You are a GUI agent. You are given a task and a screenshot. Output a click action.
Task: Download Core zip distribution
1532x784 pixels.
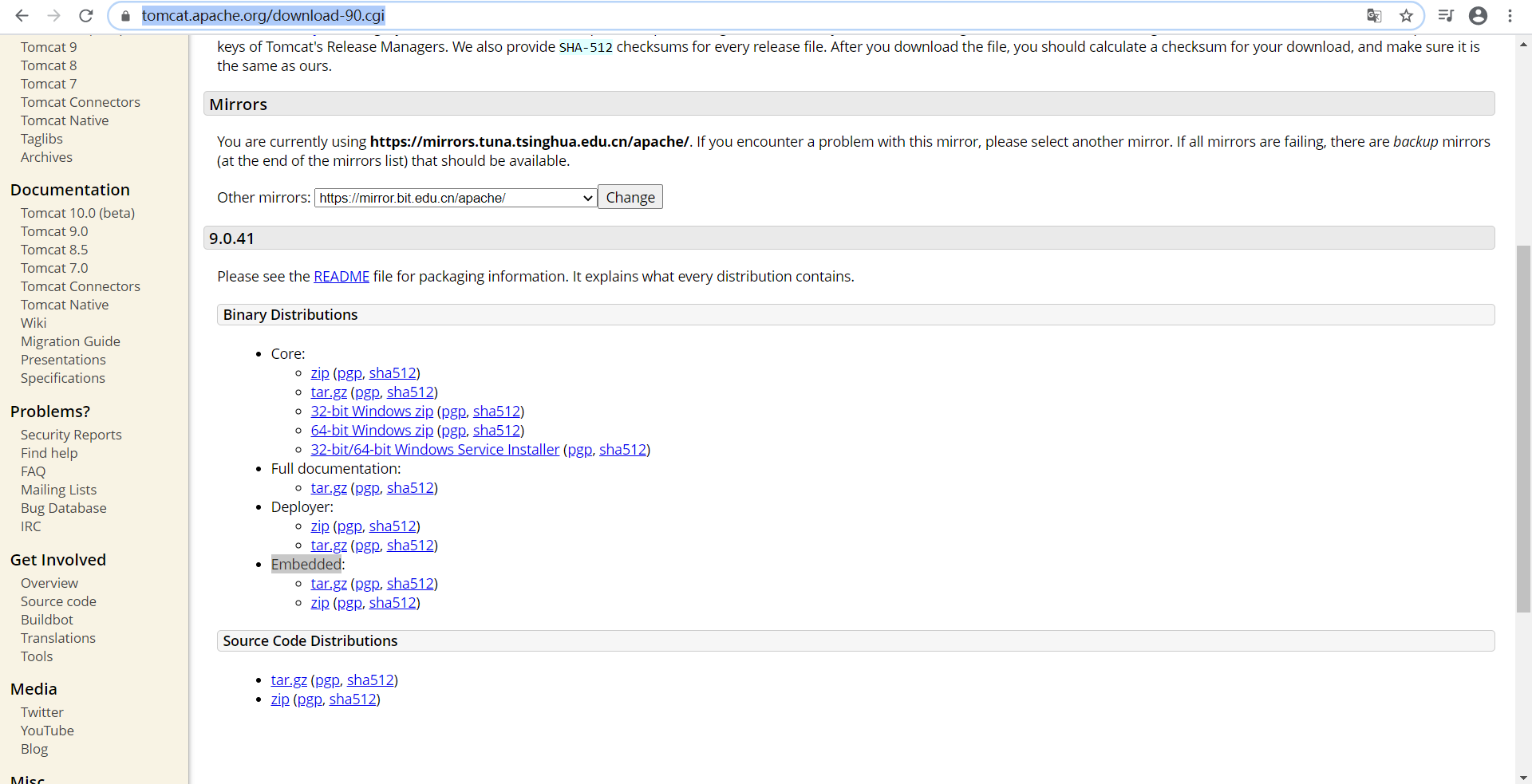coord(320,373)
